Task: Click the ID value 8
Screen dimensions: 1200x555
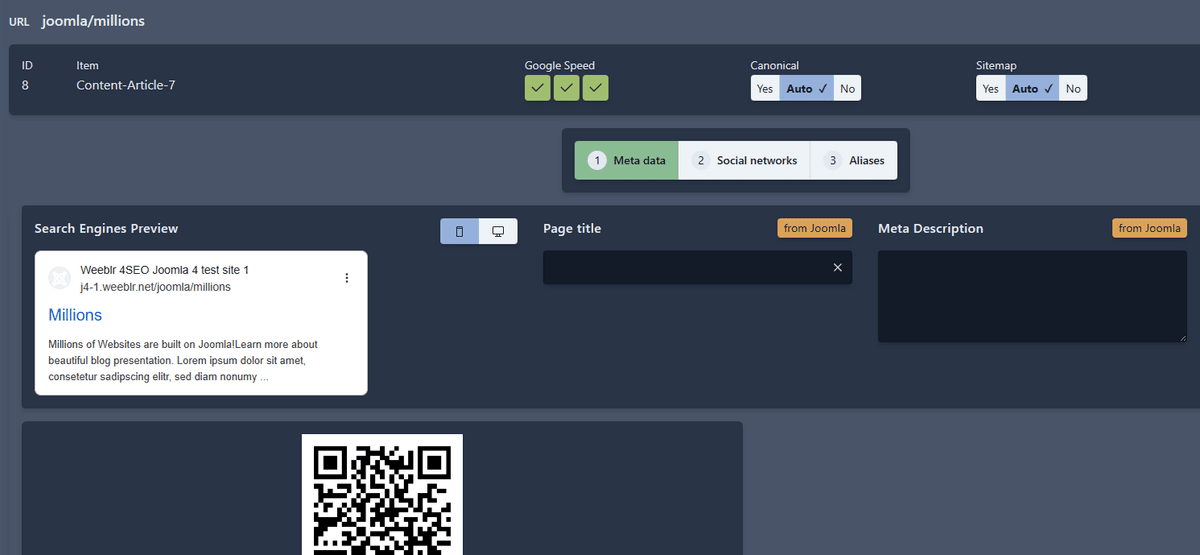Action: [25, 85]
